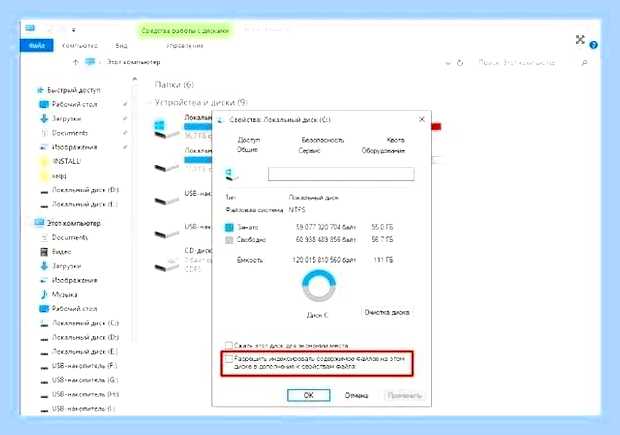
Task: Click the USB-накопитель (G:) drive icon
Action: pyautogui.click(x=44, y=381)
